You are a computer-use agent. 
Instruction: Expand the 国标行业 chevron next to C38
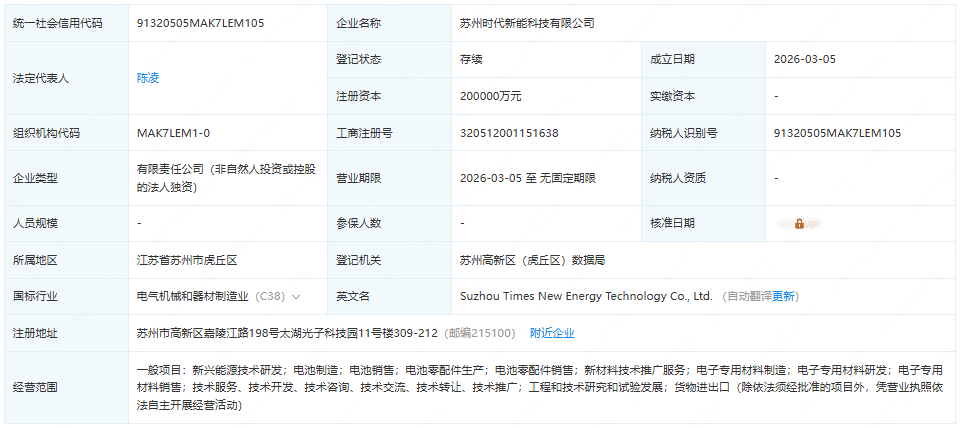point(296,297)
